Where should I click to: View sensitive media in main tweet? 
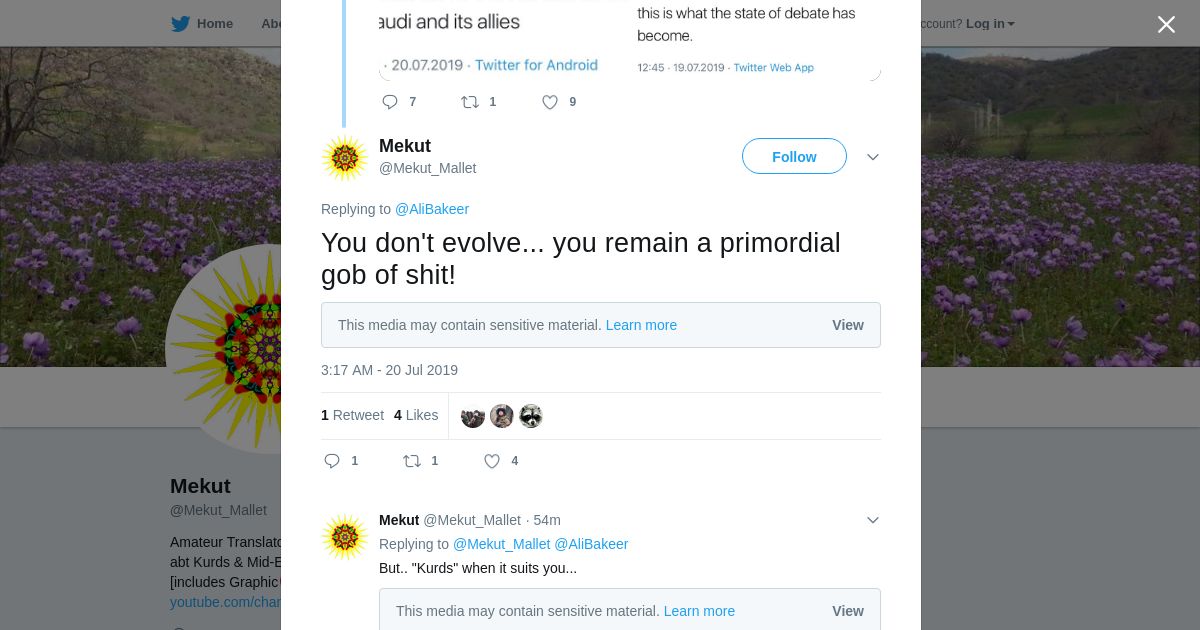click(847, 325)
